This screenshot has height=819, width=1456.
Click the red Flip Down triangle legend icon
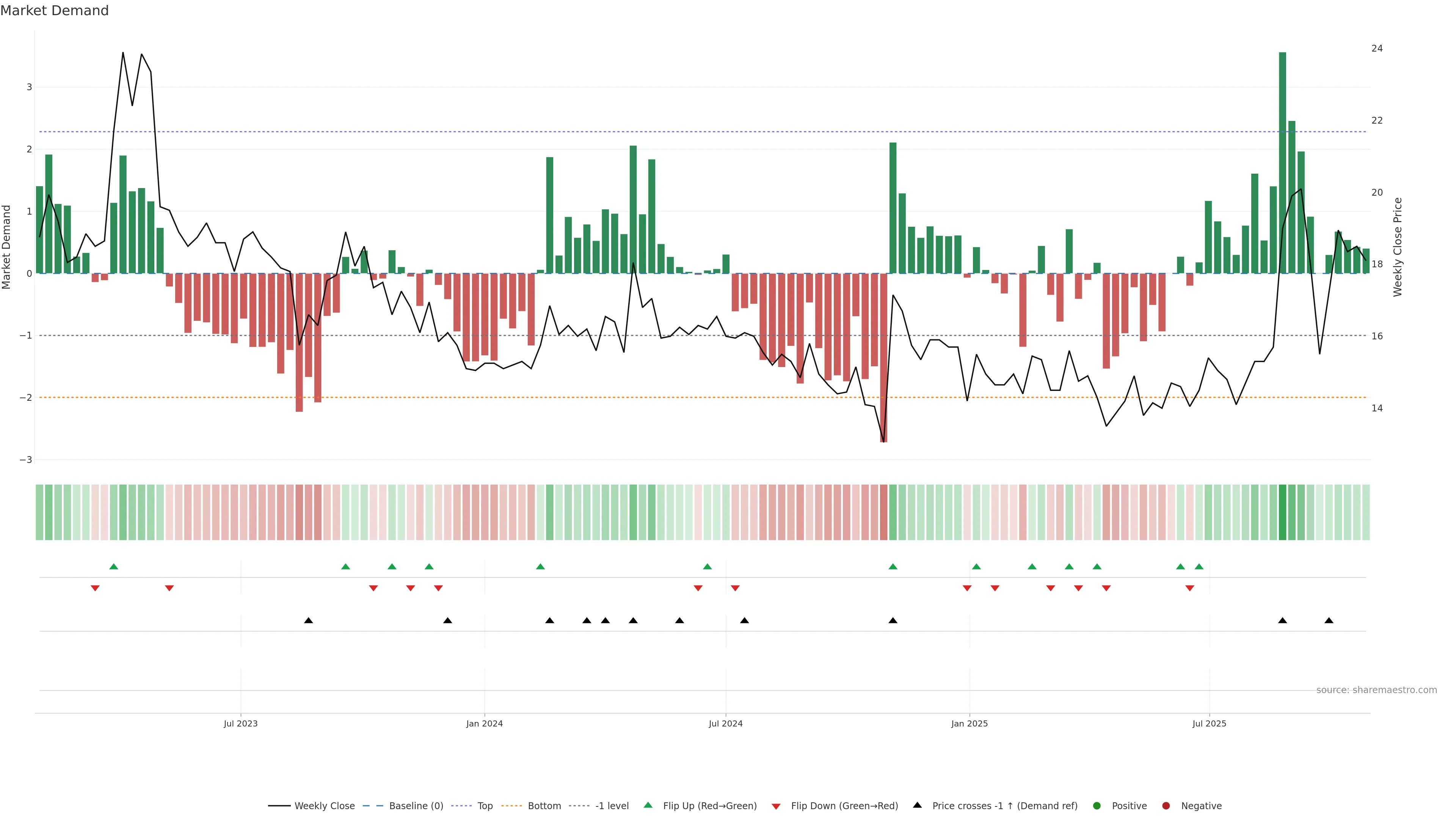(x=776, y=806)
